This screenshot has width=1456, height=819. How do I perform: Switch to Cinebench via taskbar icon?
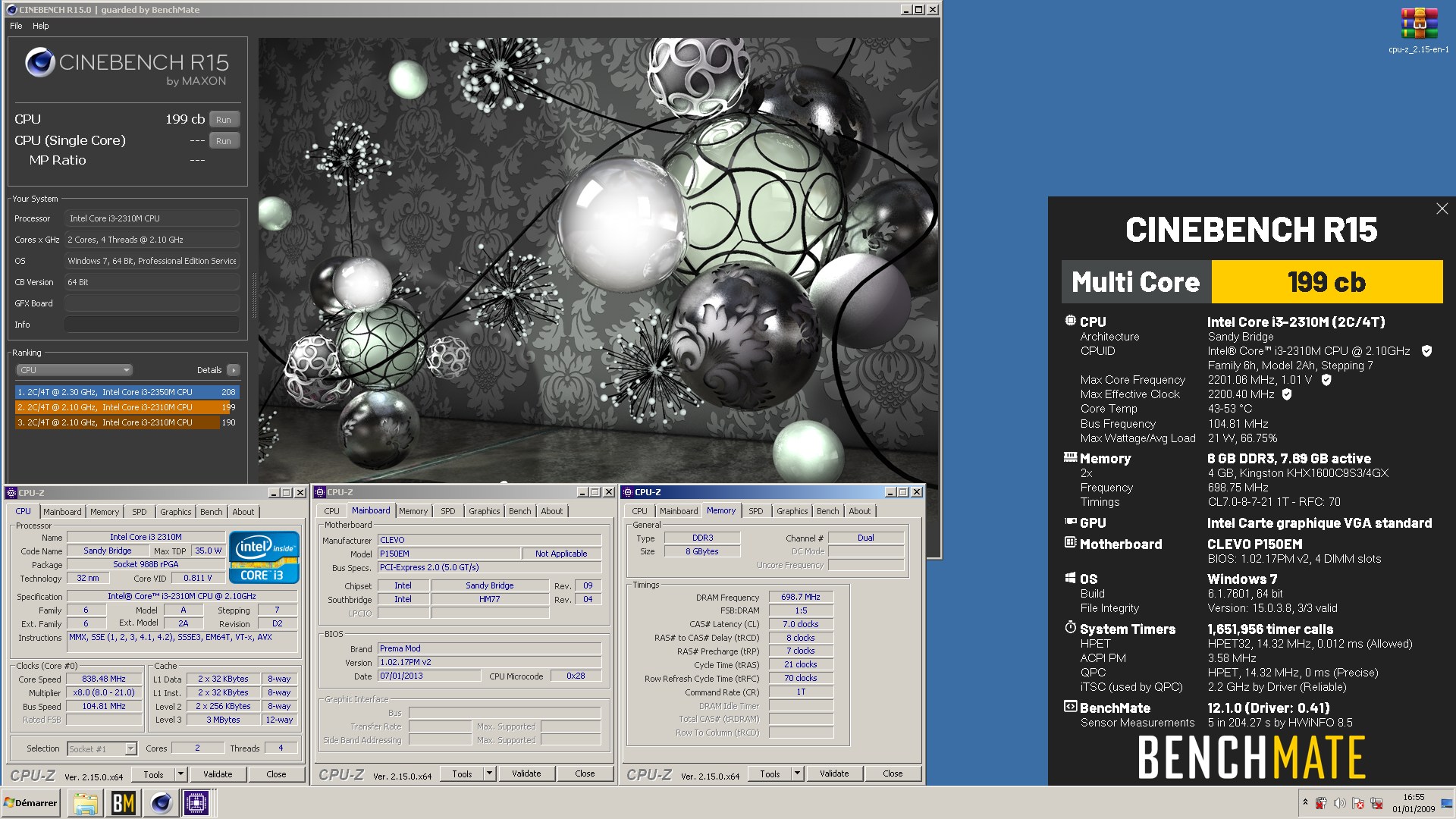(160, 803)
